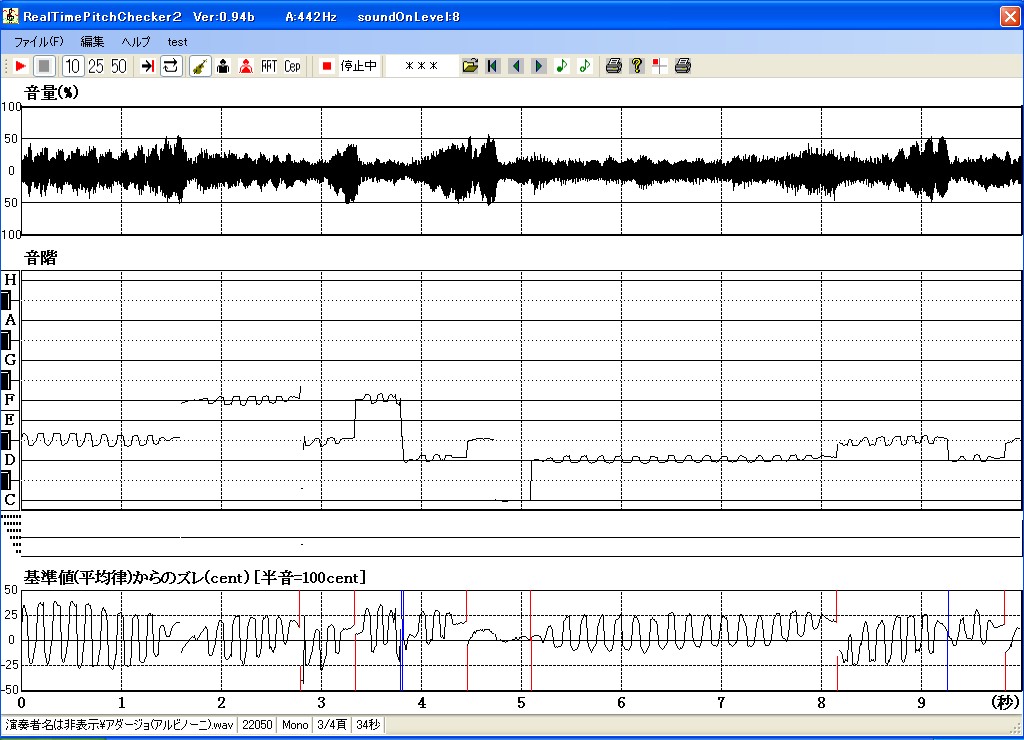Open help with the question mark icon
The height and width of the screenshot is (740, 1024).
tap(637, 66)
